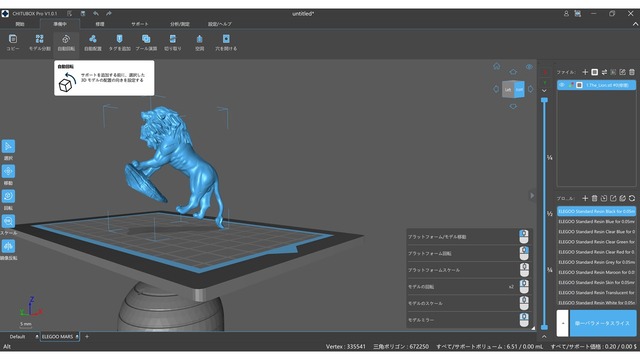Select ELEGOO Standard Resin Grey profile
Viewport: 640px width, 360px height.
[596, 262]
